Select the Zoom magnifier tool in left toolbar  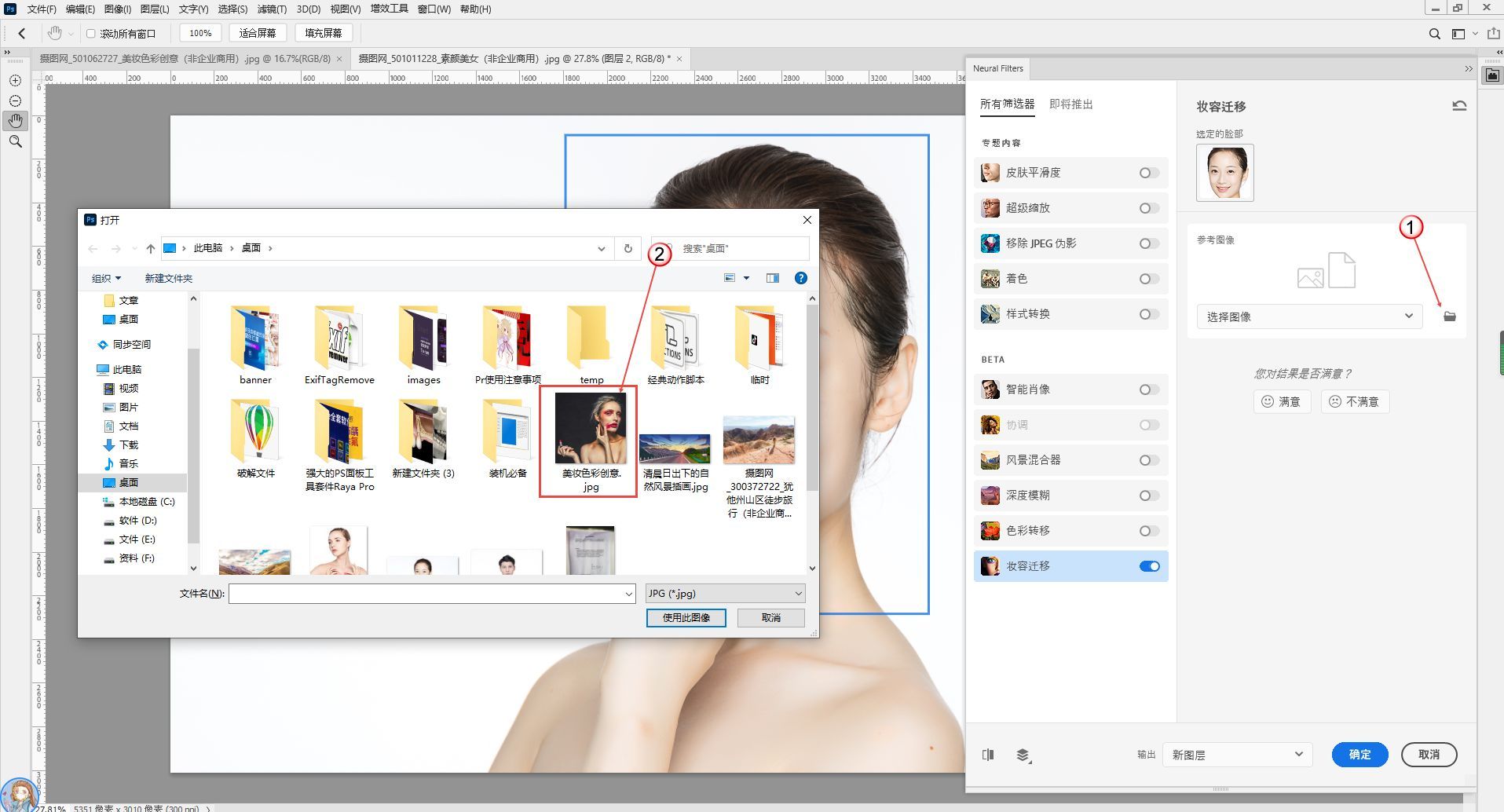point(15,141)
